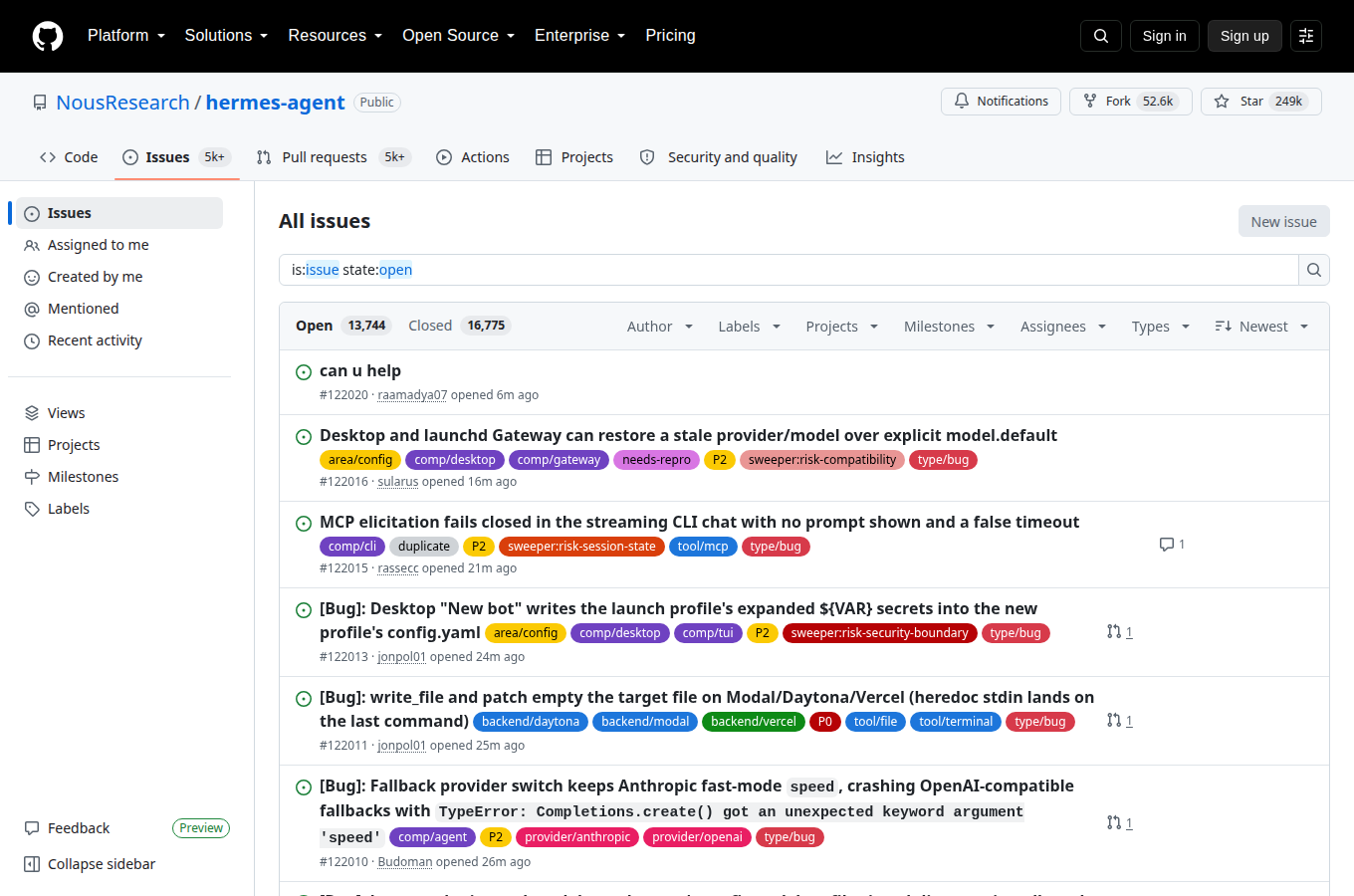The image size is (1354, 896).
Task: Open the Projects filter dropdown in the issue list header
Action: click(842, 327)
